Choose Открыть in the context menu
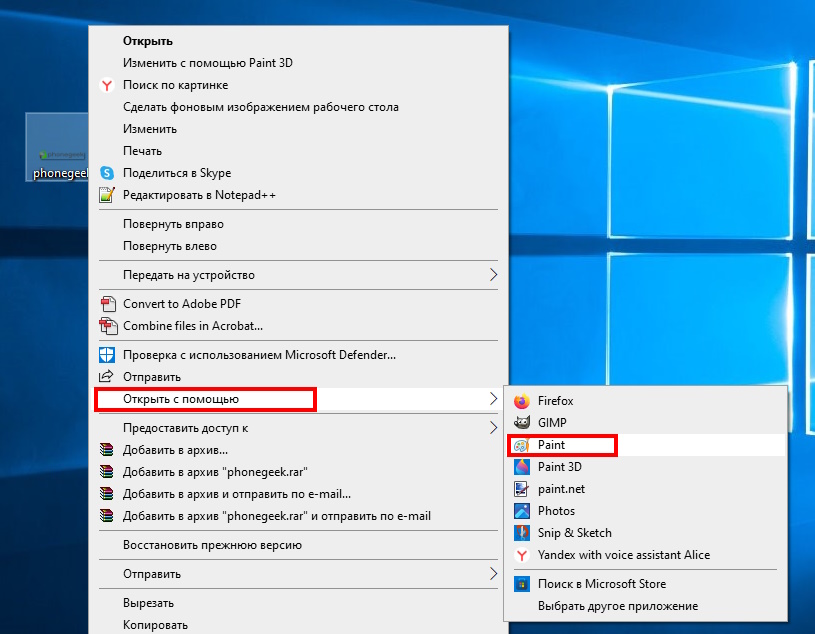This screenshot has width=815, height=634. [x=148, y=41]
